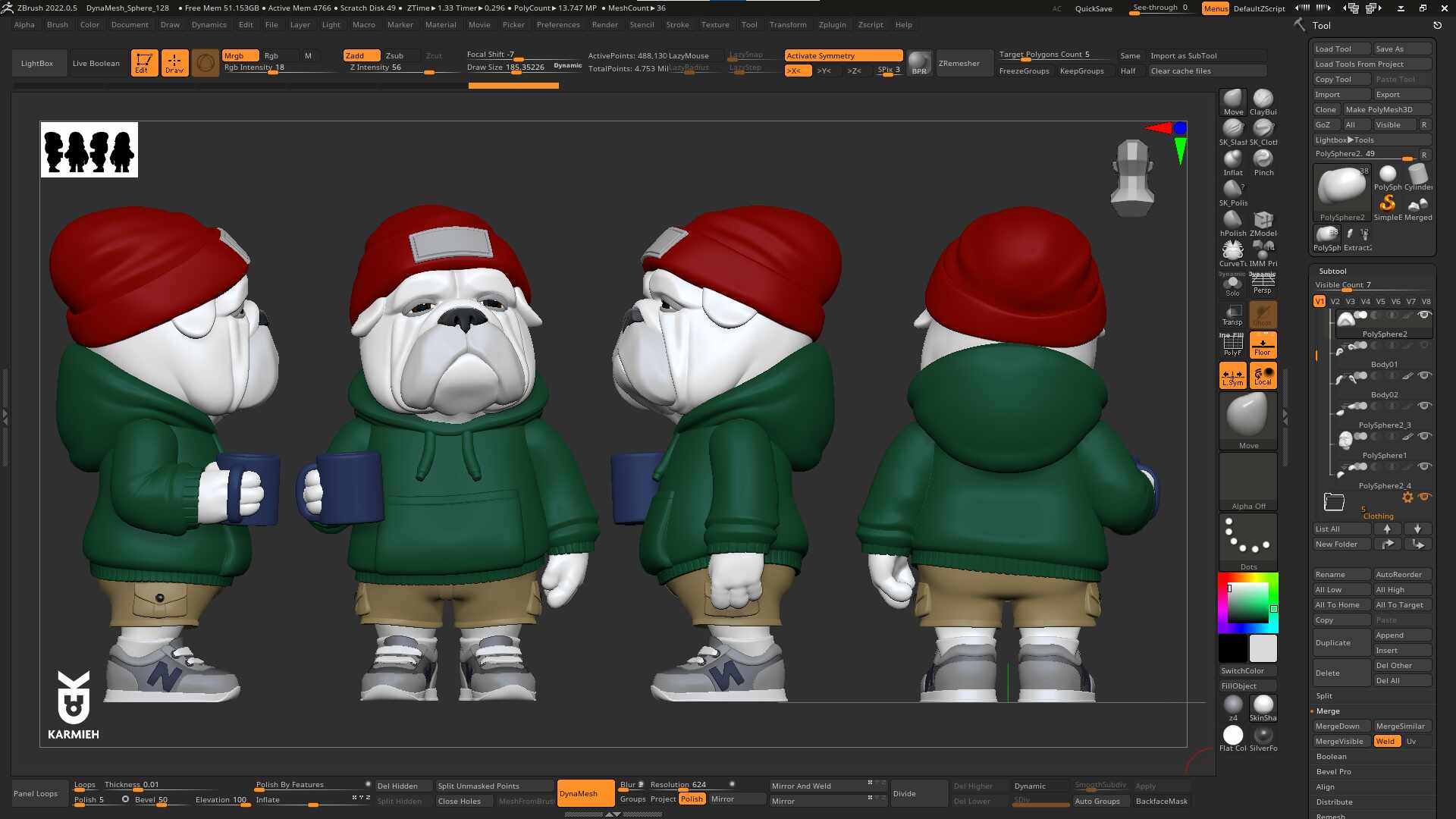Screen dimensions: 1456x819
Task: Click the BPR render sphere icon
Action: click(919, 63)
